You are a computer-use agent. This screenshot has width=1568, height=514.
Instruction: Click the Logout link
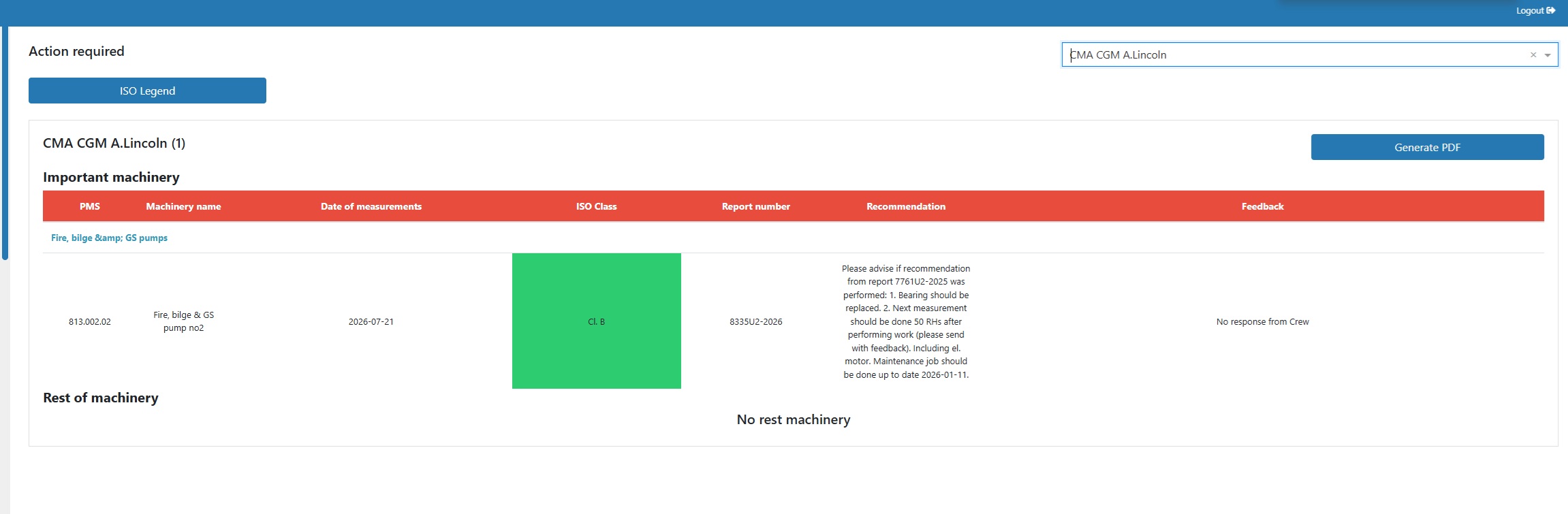[x=1535, y=11]
